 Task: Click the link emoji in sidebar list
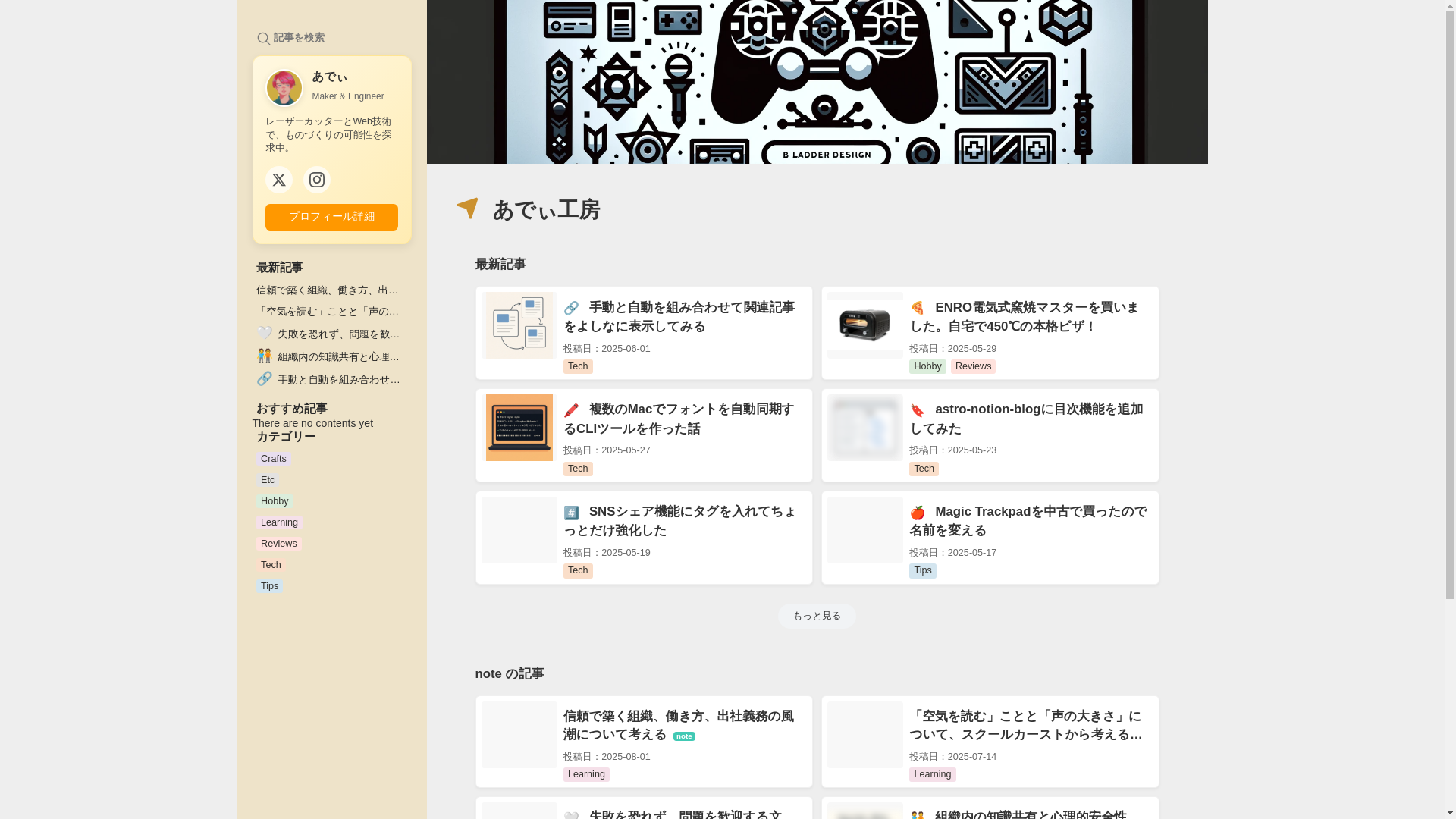[x=264, y=378]
